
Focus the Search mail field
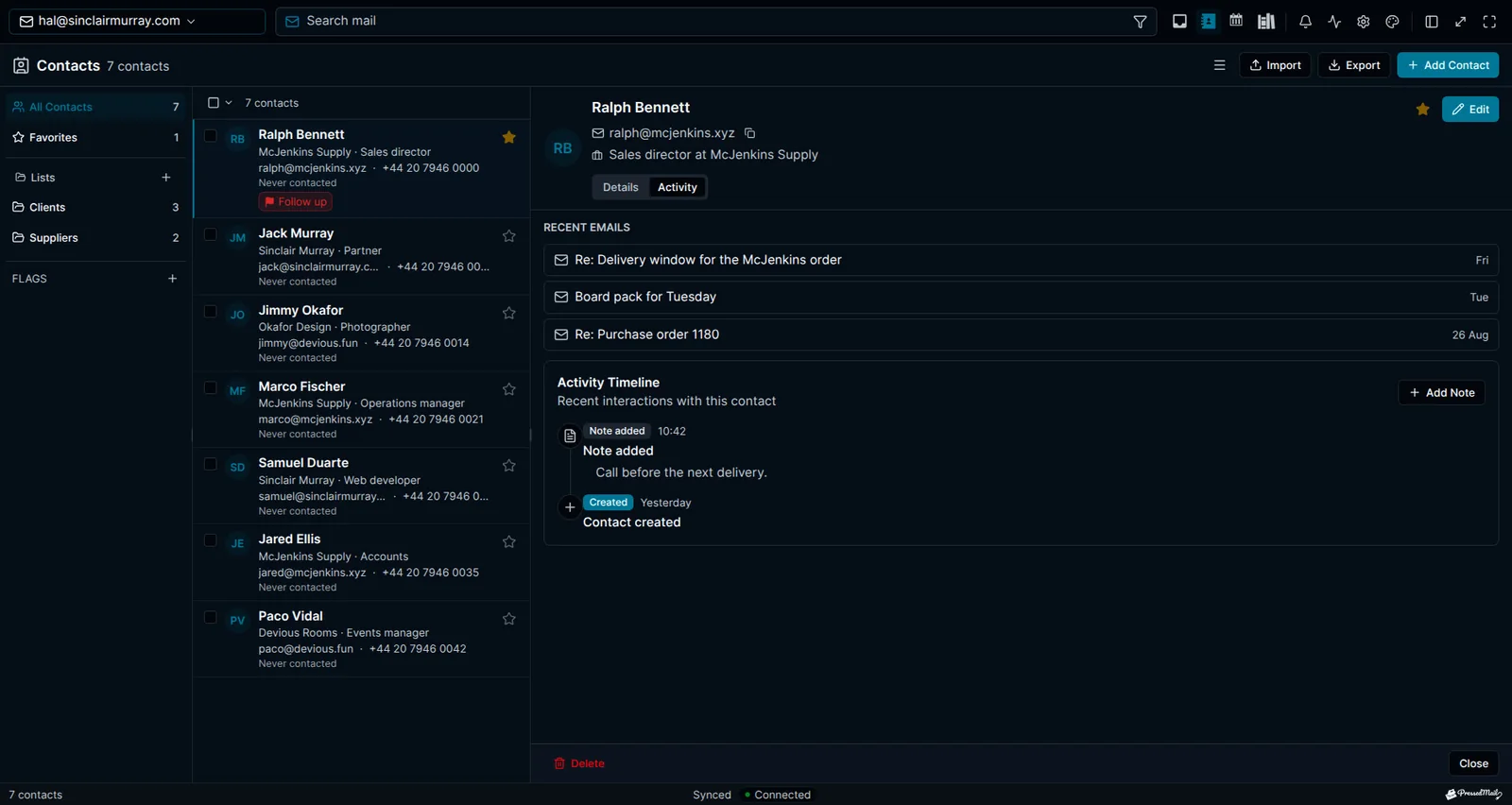(716, 21)
